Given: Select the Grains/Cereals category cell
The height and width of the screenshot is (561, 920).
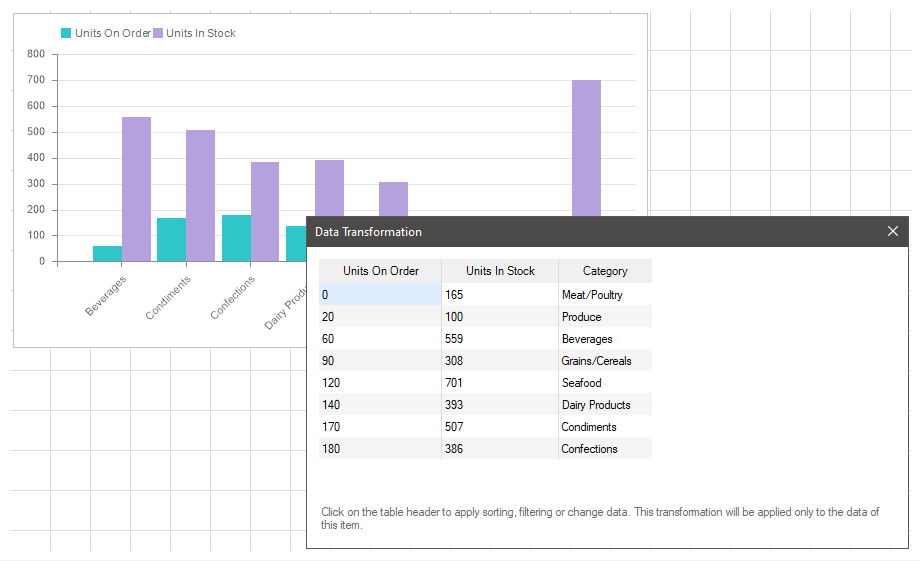Looking at the screenshot, I should click(596, 361).
